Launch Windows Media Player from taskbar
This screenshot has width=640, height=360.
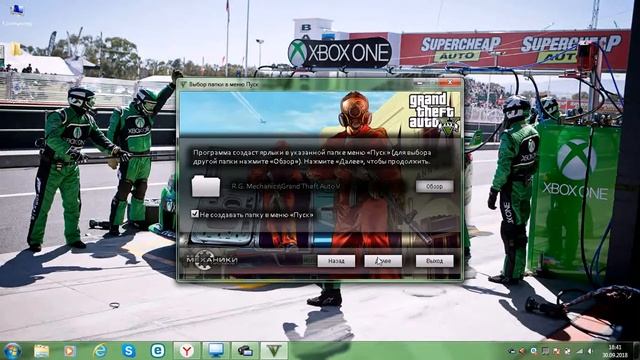pyautogui.click(x=70, y=351)
